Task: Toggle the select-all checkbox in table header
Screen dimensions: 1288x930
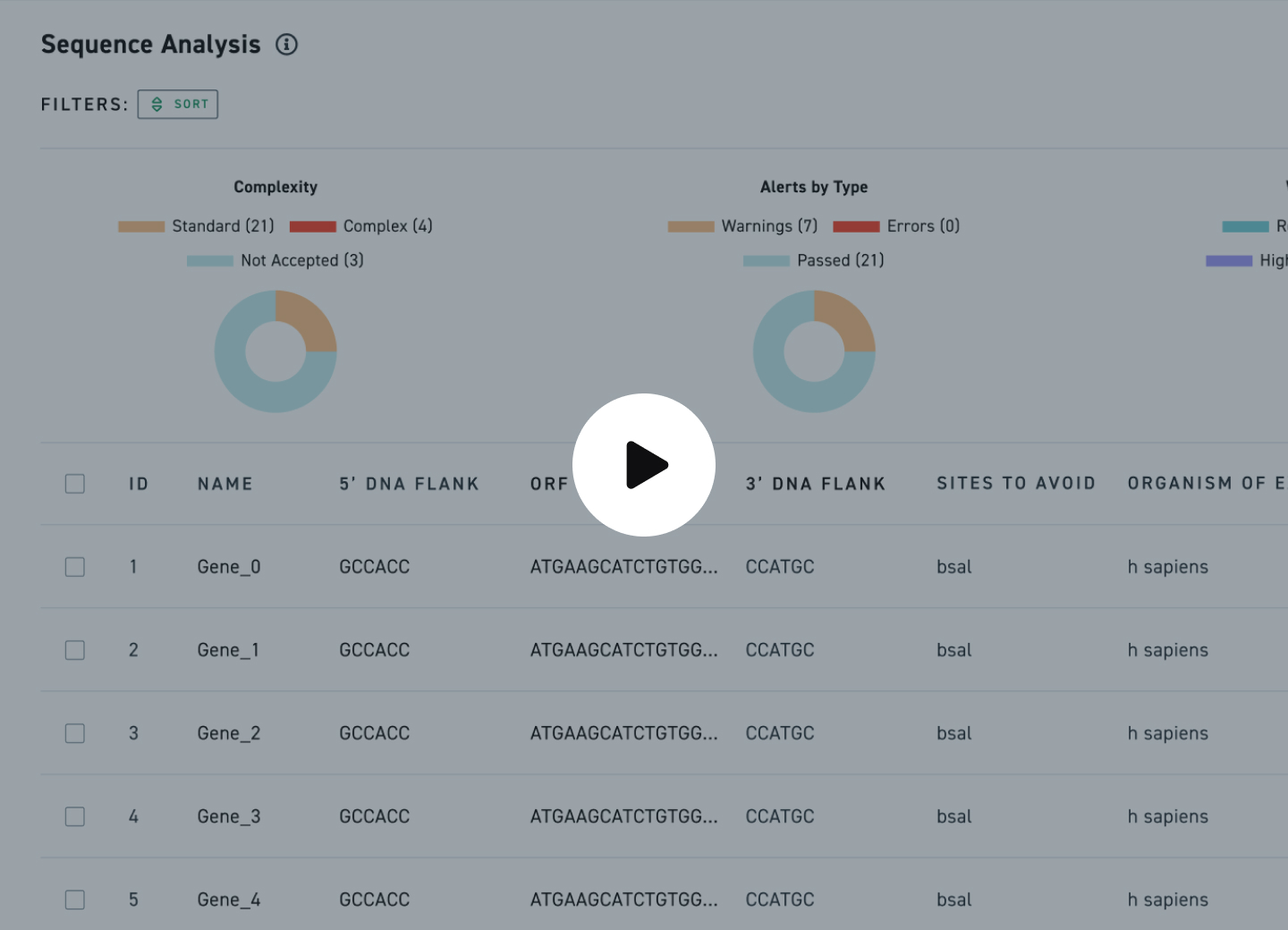Action: [x=75, y=484]
